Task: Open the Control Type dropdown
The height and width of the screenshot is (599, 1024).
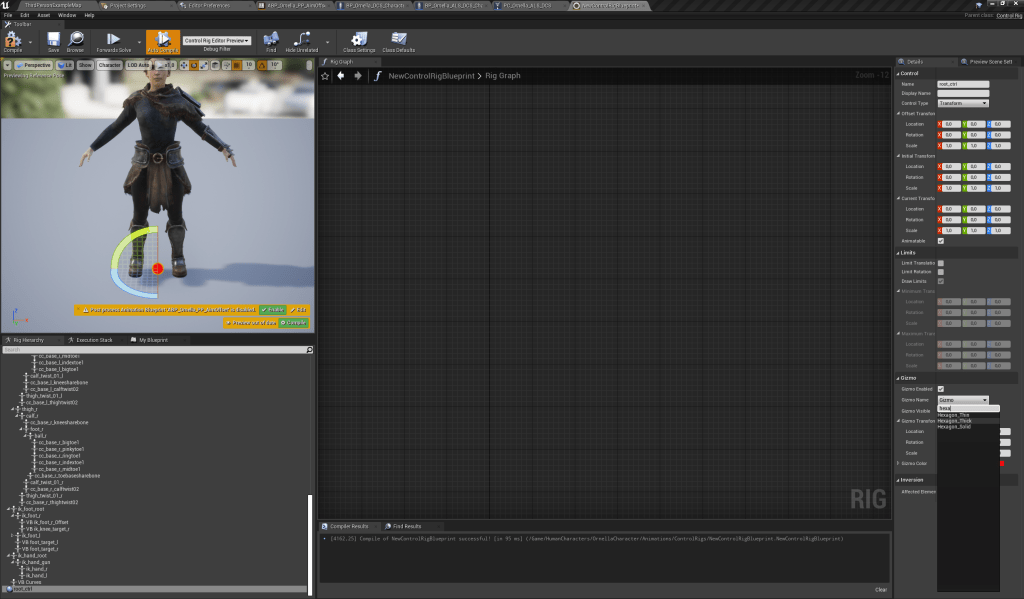Action: [x=963, y=103]
